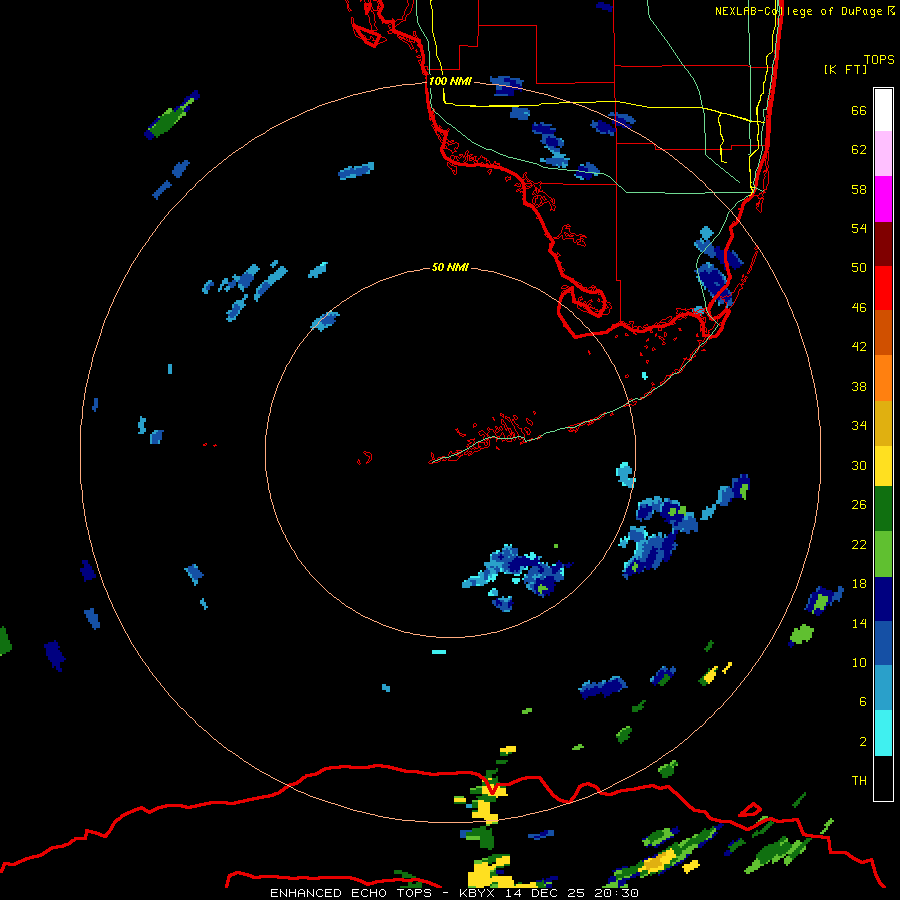
Task: Click the green-and-navy elongated echo in upper left
Action: (x=172, y=115)
